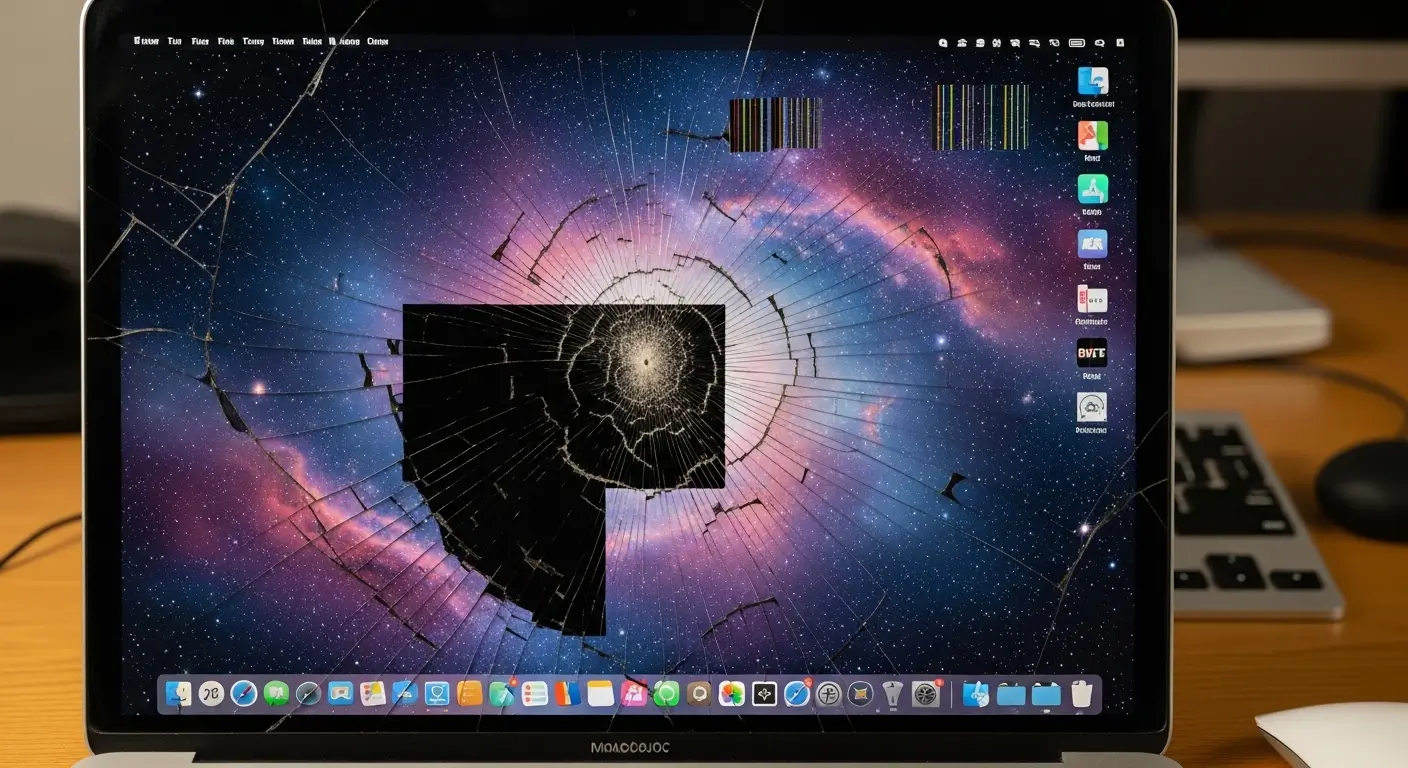The height and width of the screenshot is (768, 1408).
Task: Open the Maps app from the Dock
Action: coord(437,692)
